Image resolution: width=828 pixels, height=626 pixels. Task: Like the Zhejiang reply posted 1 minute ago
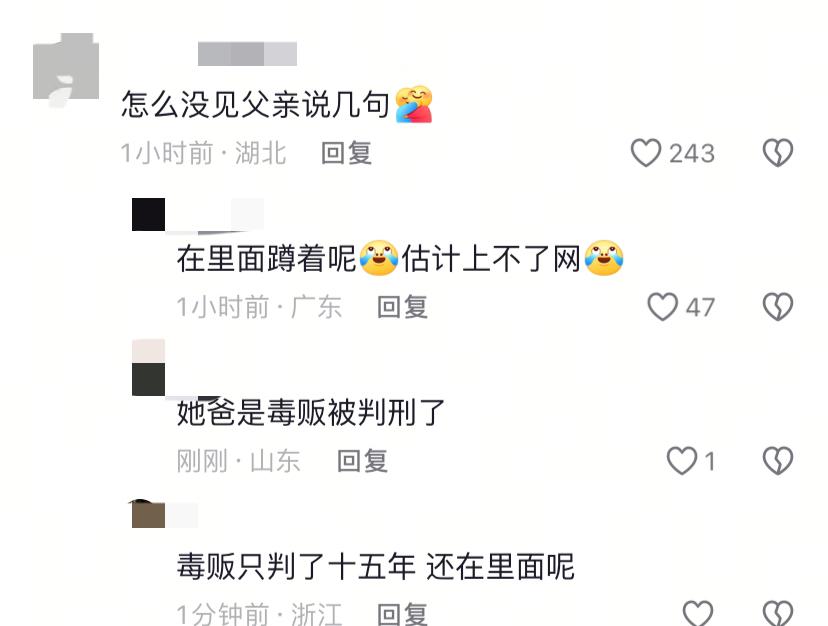click(x=698, y=613)
